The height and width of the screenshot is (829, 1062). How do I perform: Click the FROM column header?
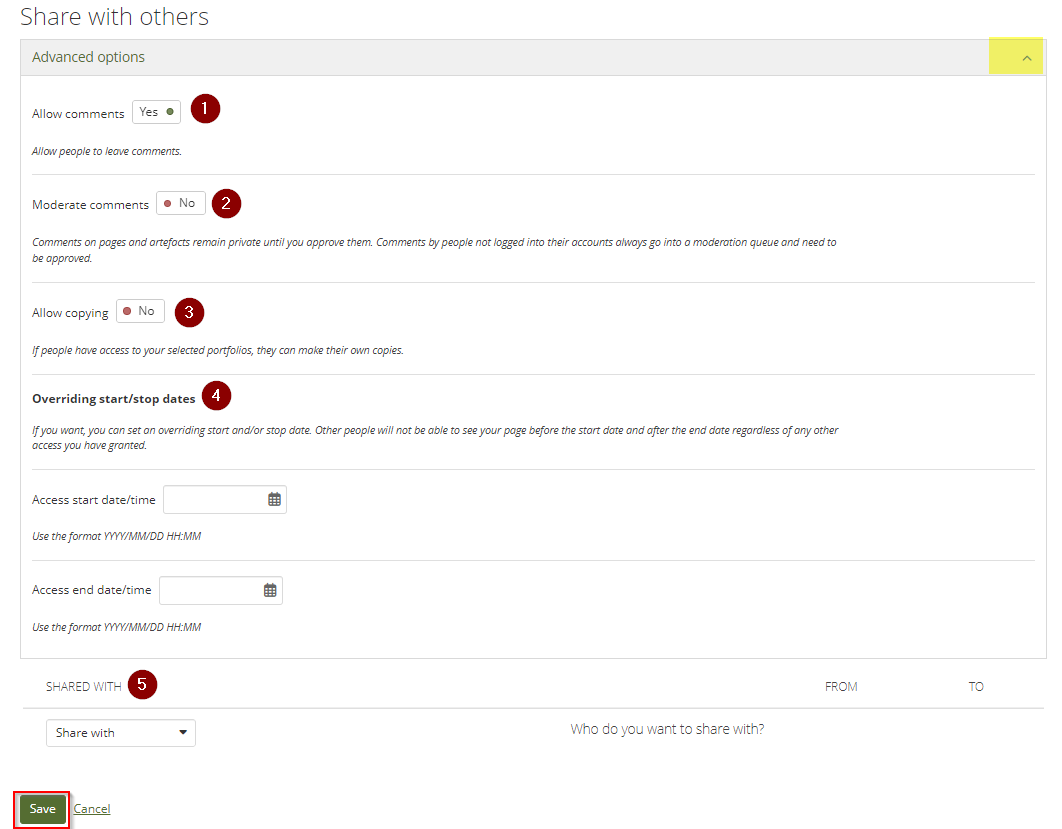coord(841,687)
